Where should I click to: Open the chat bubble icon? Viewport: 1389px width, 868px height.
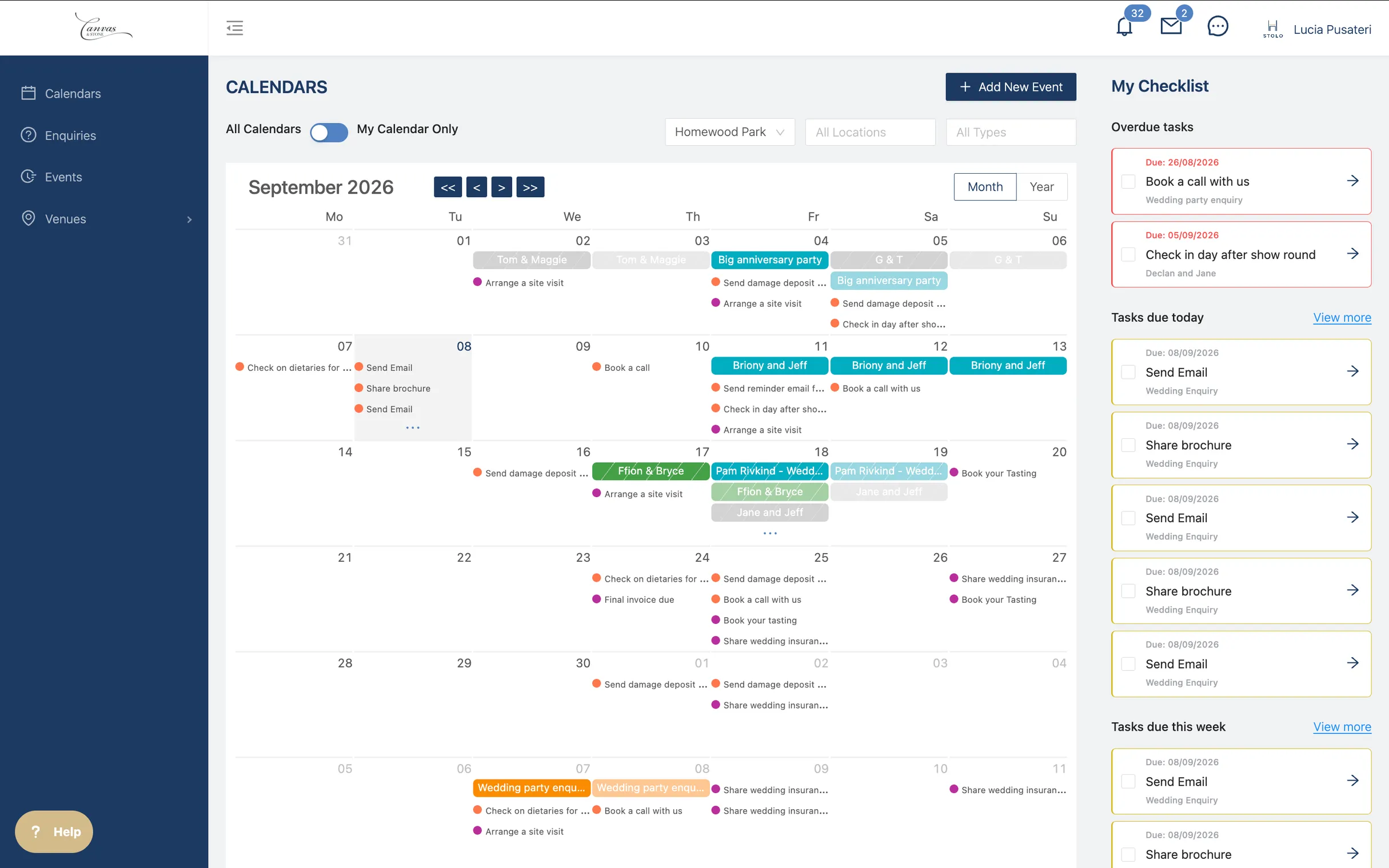1218,26
